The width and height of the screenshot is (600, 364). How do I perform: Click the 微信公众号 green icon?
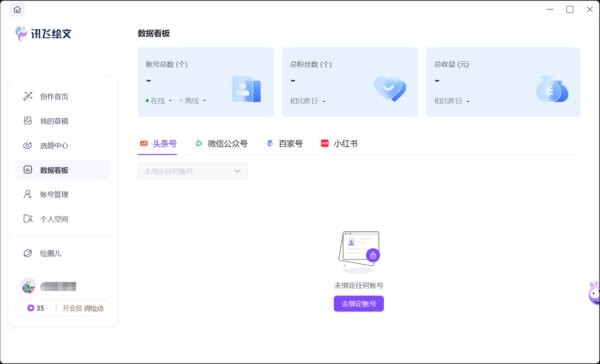pos(199,144)
